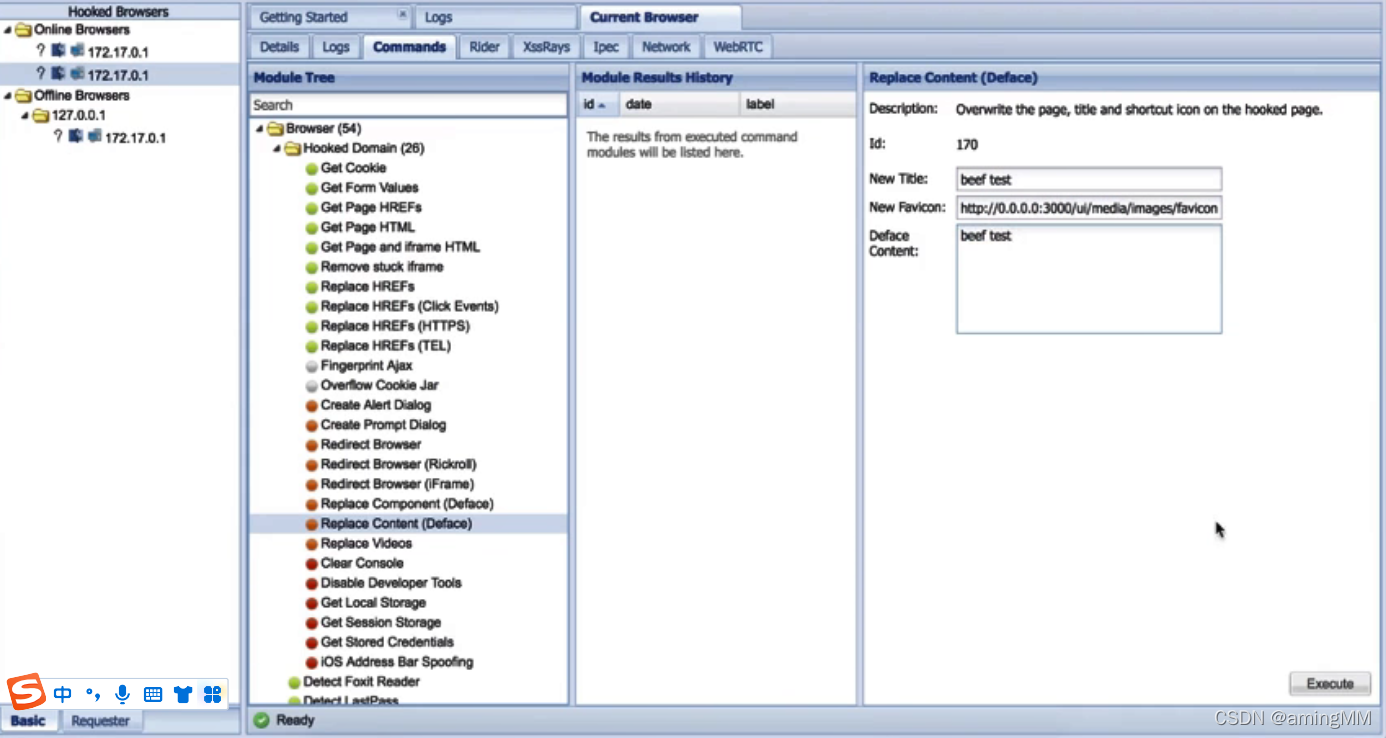The width and height of the screenshot is (1386, 738).
Task: Collapse the Browser (54) module node
Action: (261, 129)
